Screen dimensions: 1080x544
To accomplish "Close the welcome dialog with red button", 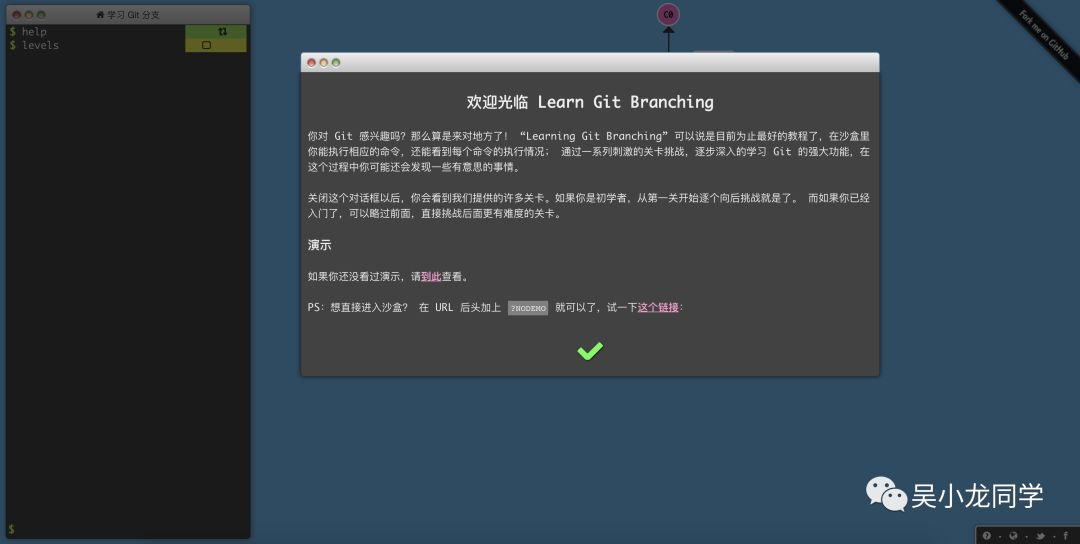I will 311,63.
